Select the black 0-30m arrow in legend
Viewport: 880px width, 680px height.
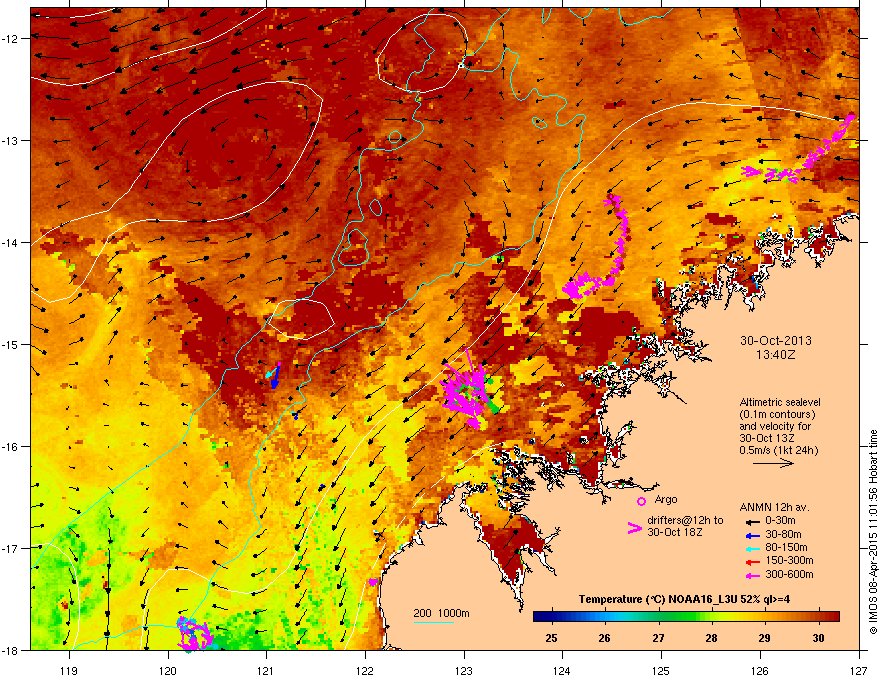click(x=751, y=521)
